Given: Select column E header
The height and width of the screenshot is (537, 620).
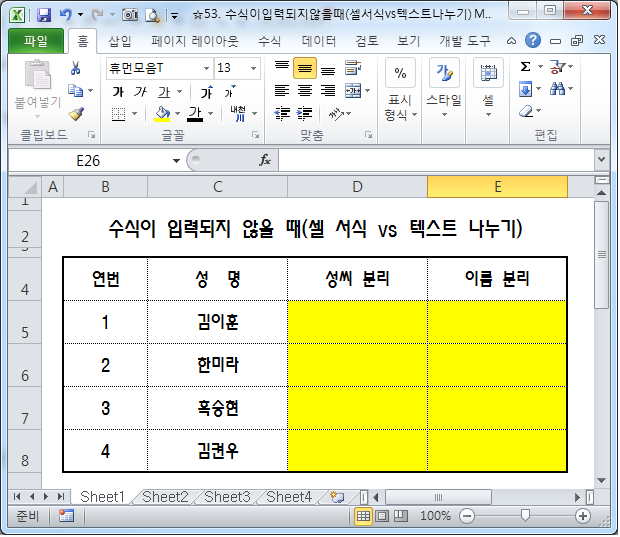Looking at the screenshot, I should 497,187.
